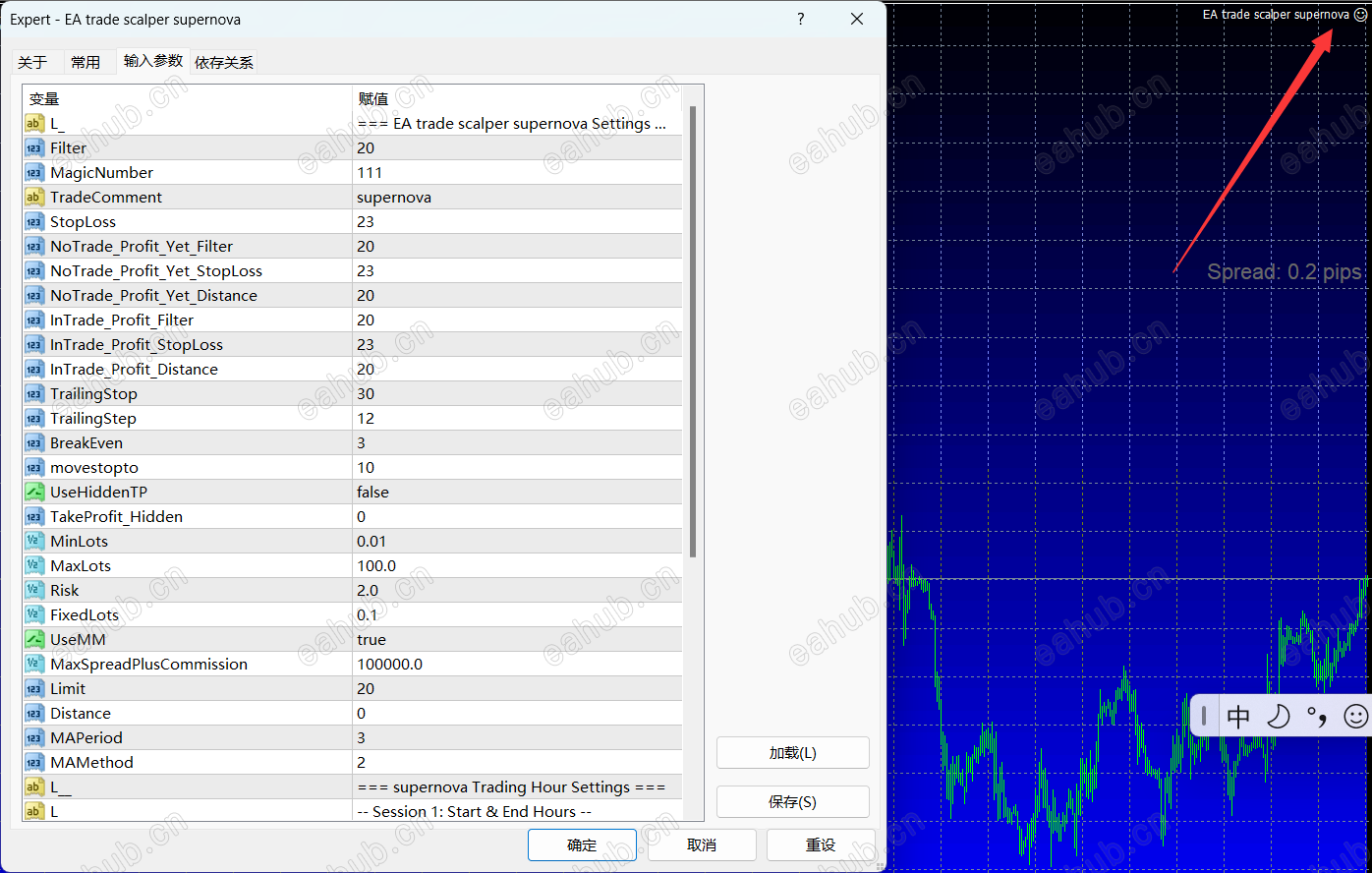Save the settings with 保存(S)

tap(793, 802)
